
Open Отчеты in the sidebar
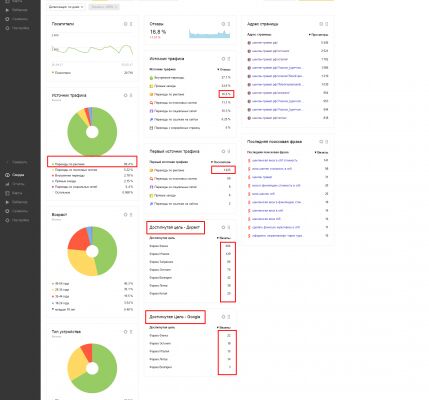[15, 184]
